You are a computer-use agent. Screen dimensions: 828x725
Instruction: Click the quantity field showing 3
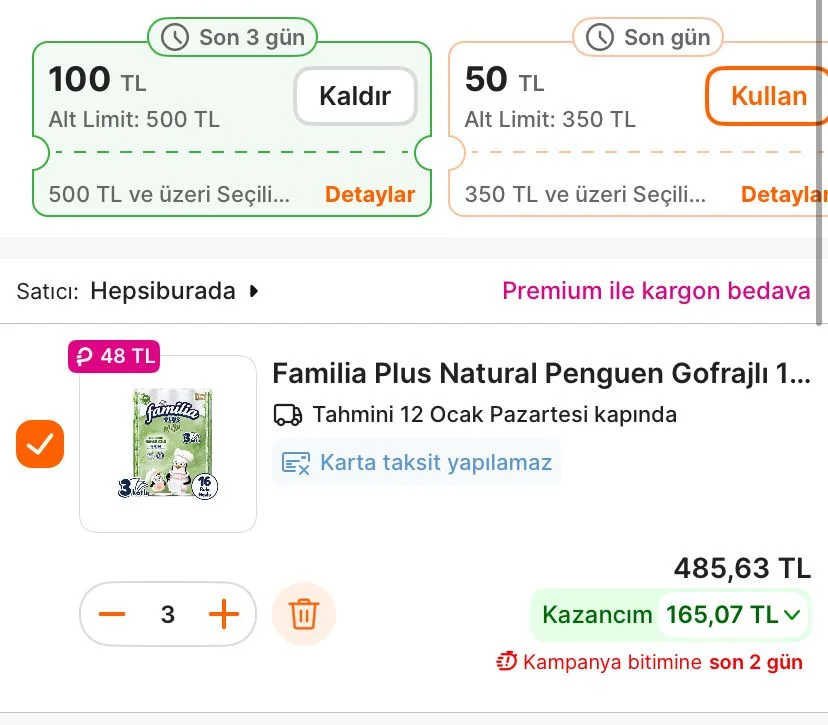[x=168, y=614]
